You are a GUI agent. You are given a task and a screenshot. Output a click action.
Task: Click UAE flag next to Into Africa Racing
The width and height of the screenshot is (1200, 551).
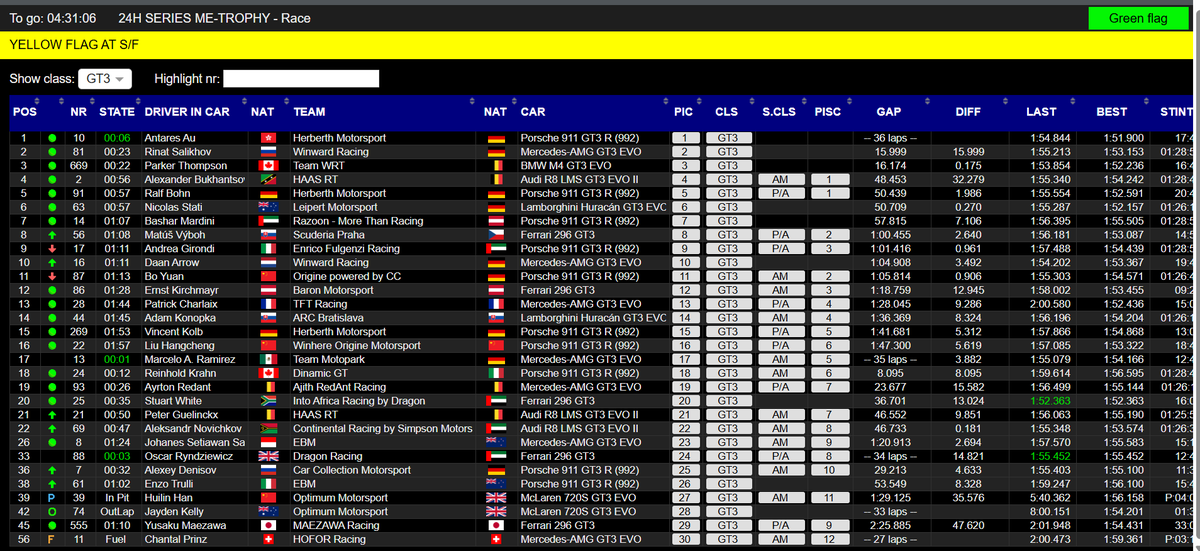point(496,400)
